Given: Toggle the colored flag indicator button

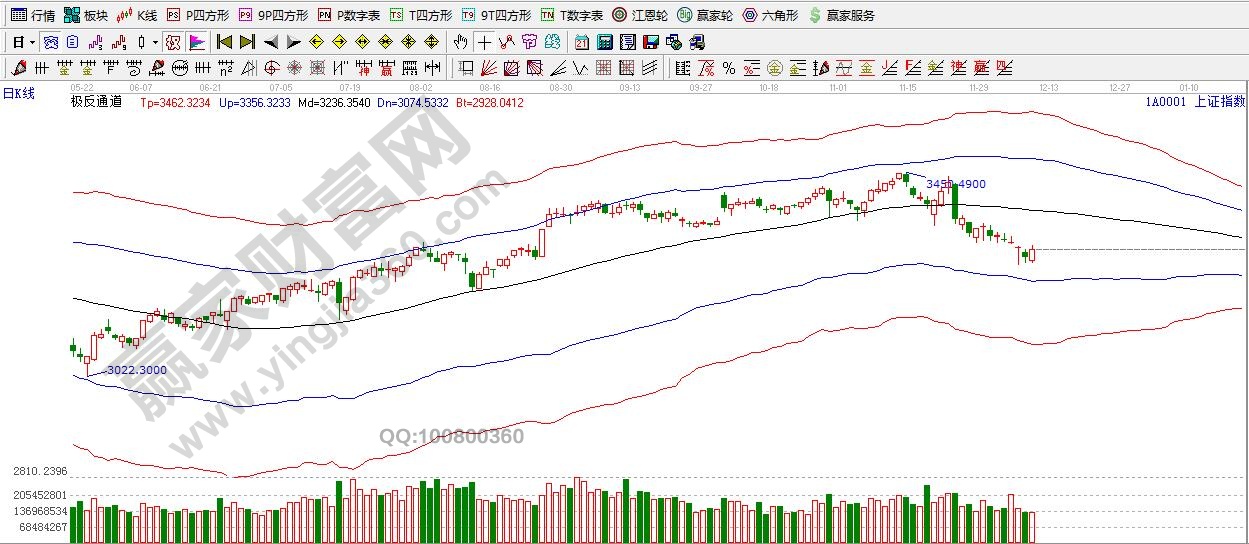Looking at the screenshot, I should 197,42.
